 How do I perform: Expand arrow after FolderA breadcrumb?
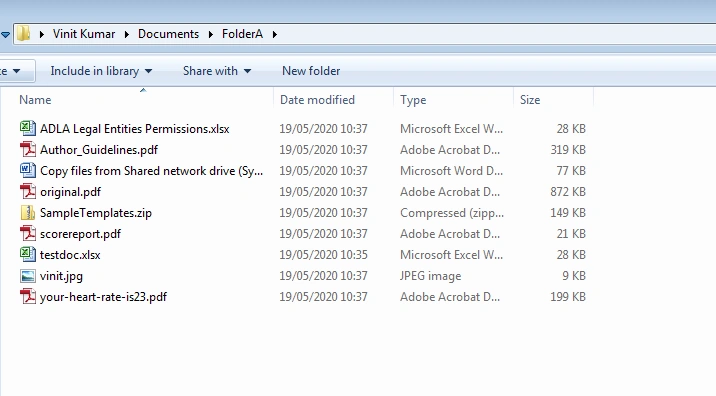[274, 34]
